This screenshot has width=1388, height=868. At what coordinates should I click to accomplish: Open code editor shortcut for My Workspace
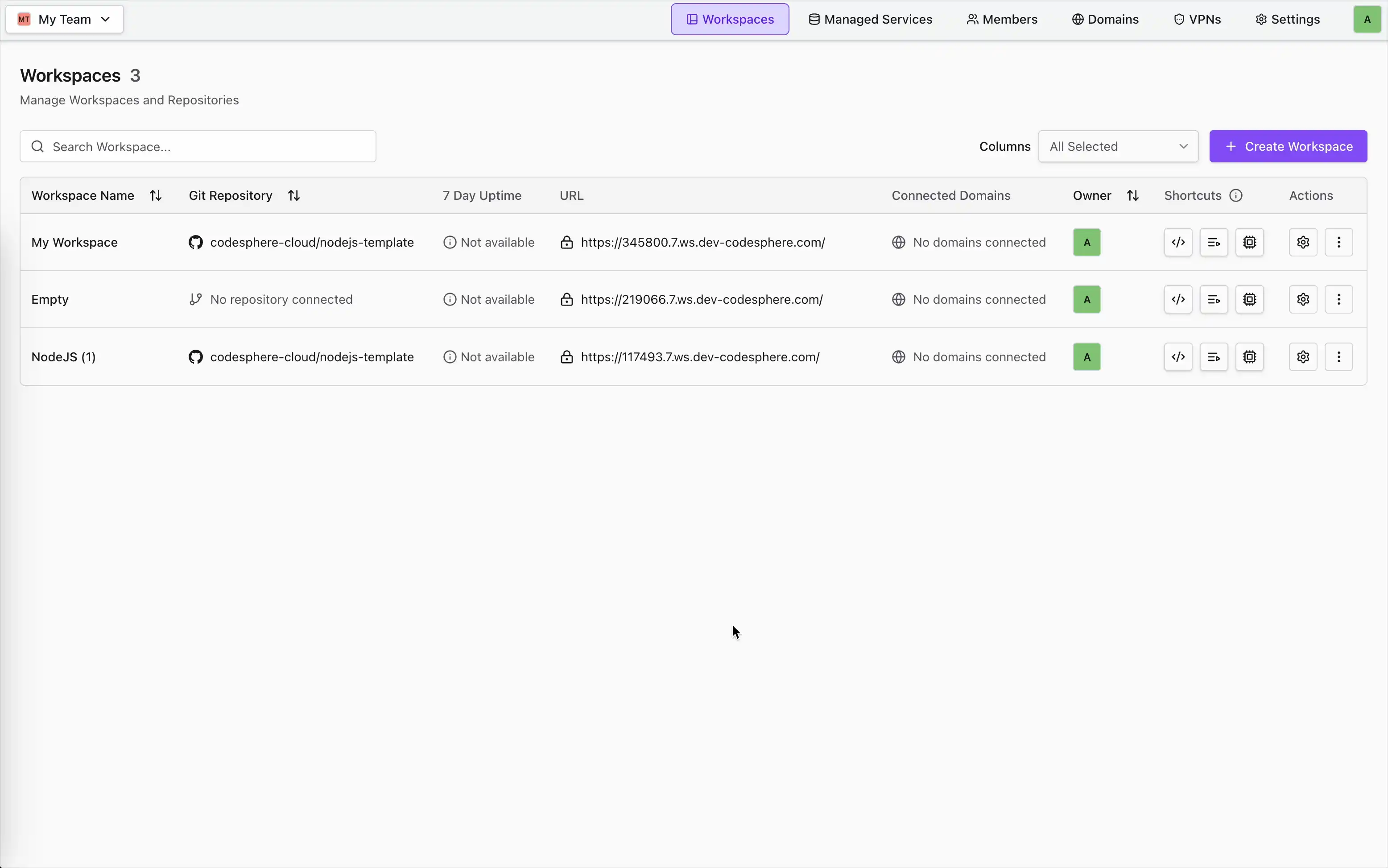click(x=1178, y=242)
